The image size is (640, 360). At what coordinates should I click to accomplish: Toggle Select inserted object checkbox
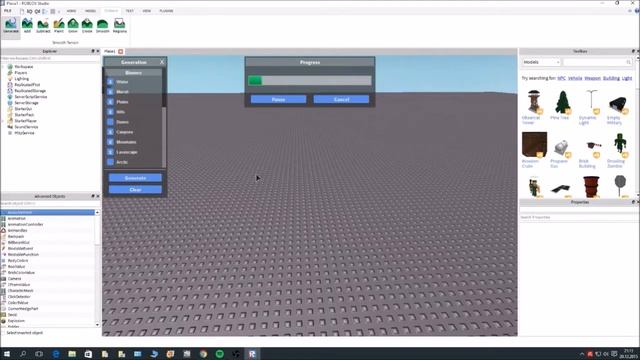tap(4, 333)
